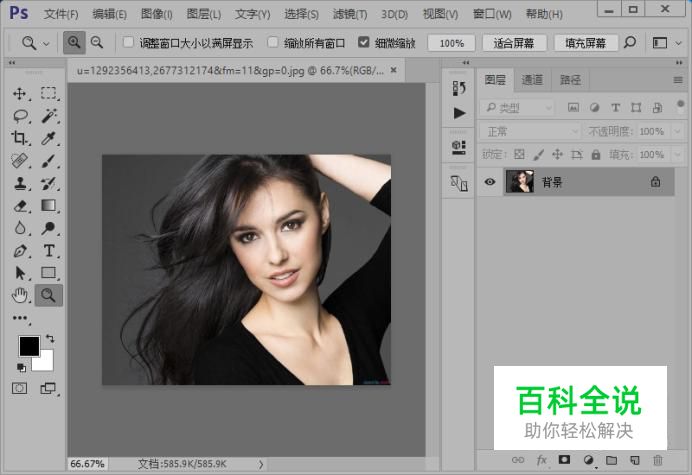Viewport: 692px width, 475px height.
Task: Click the zoom out magnifier in options bar
Action: point(97,43)
